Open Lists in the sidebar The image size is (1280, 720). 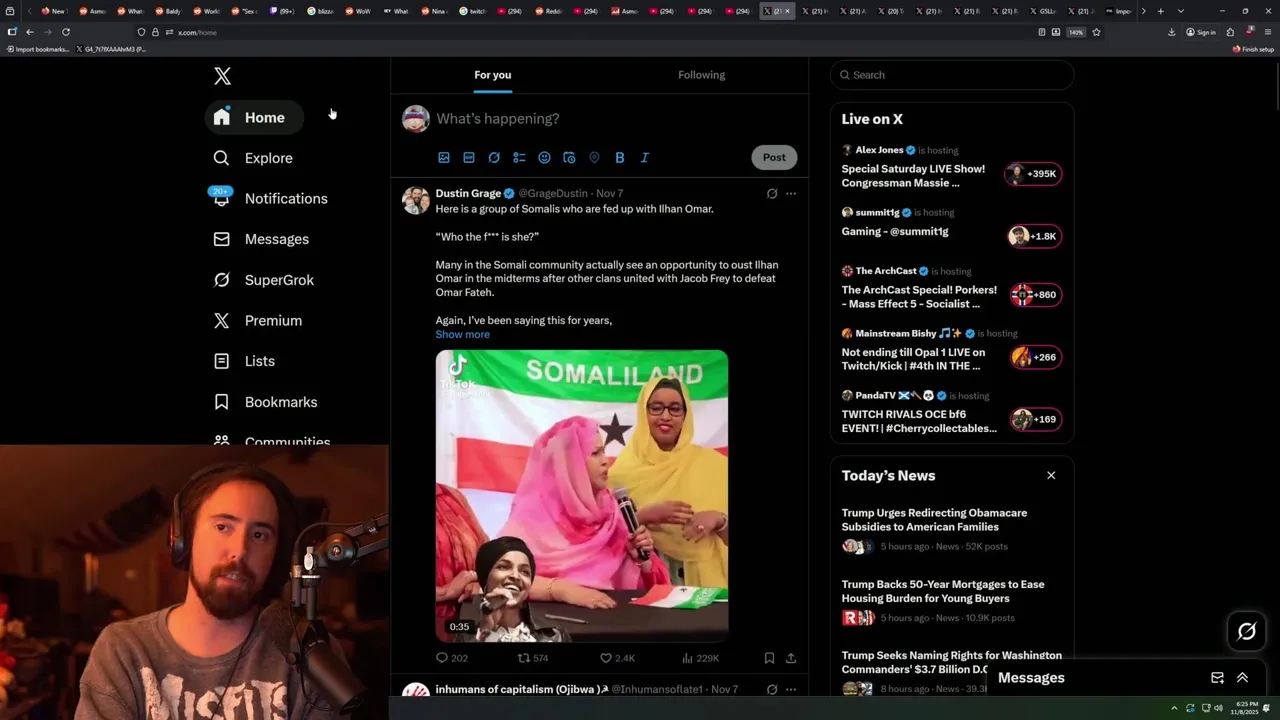244,361
